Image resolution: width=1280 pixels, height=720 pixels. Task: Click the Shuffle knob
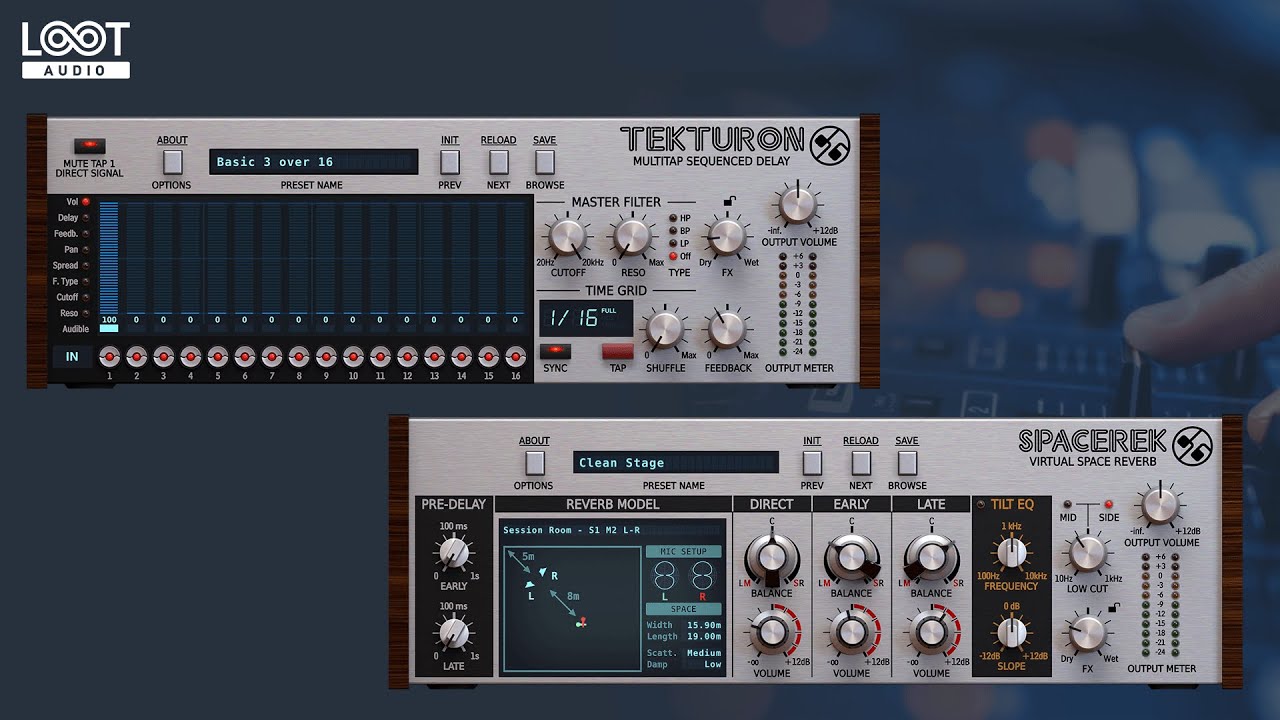665,329
